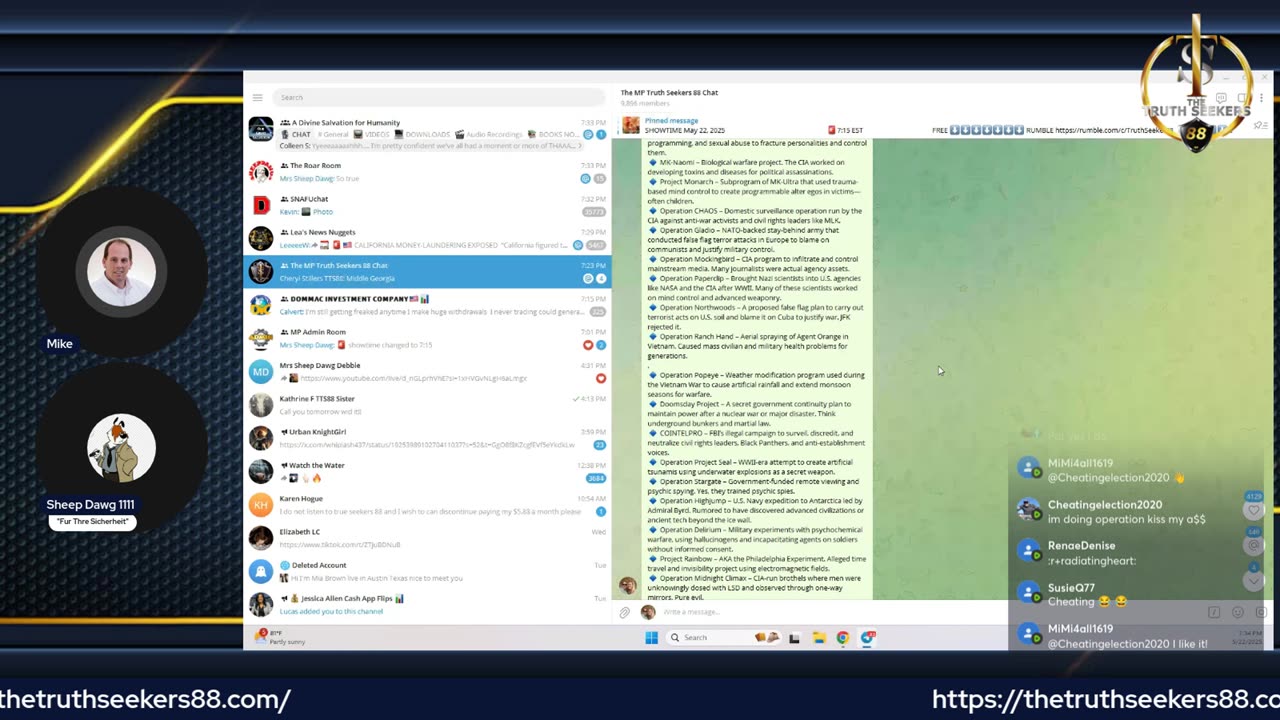Screen dimensions: 1280x720
Task: Select the Audio Recordings topic tab
Action: click(x=489, y=134)
